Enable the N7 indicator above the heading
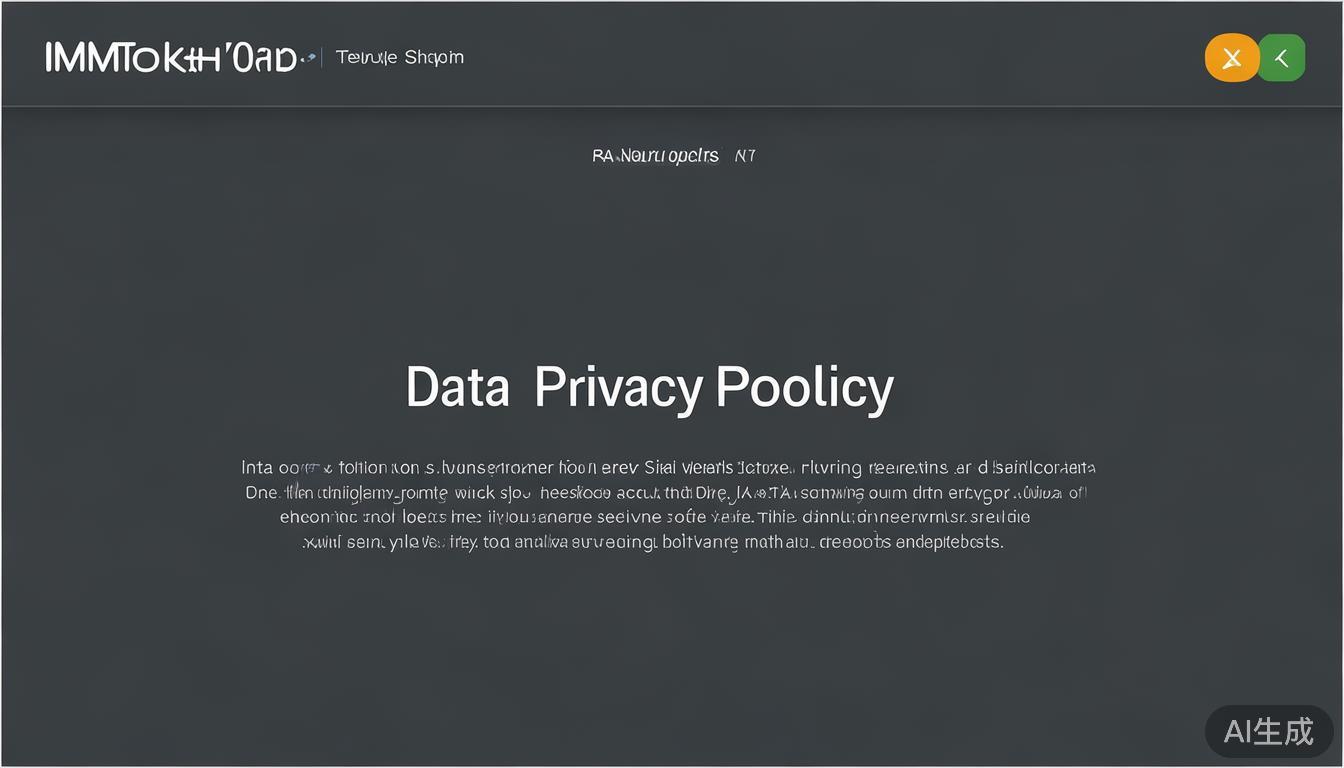 (745, 155)
